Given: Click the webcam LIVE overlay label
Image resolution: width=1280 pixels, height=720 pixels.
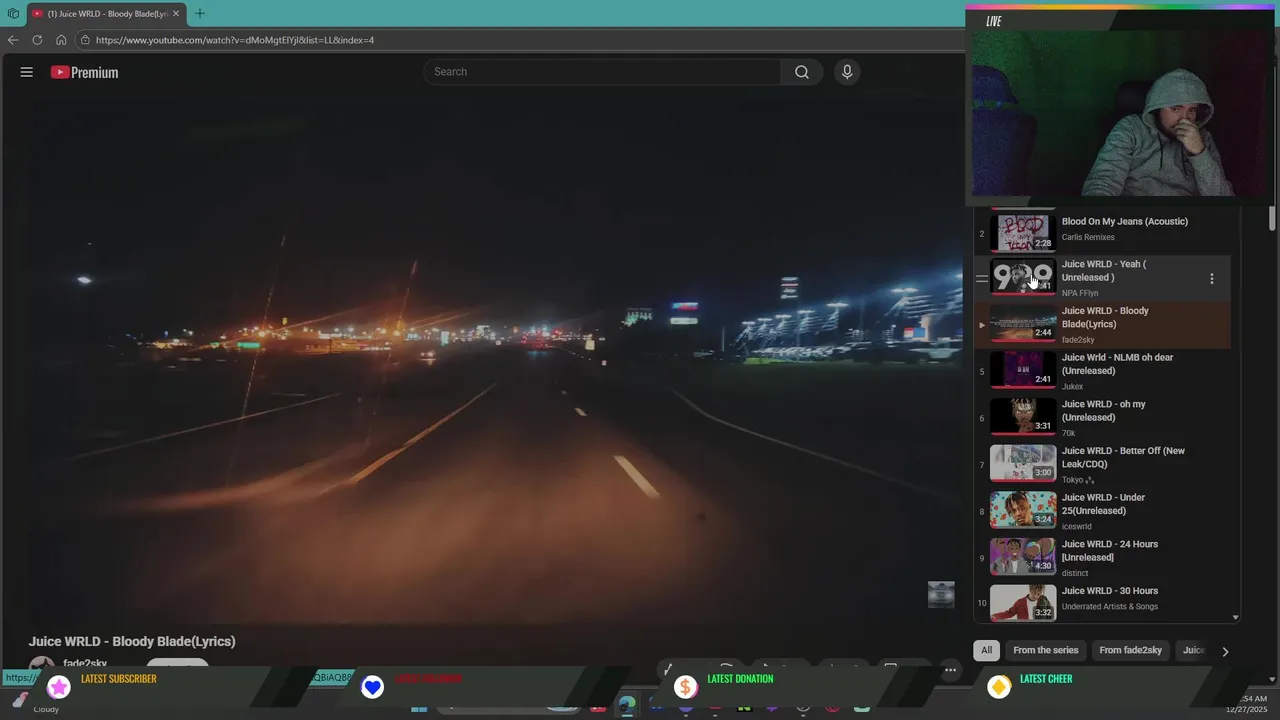Looking at the screenshot, I should 993,21.
